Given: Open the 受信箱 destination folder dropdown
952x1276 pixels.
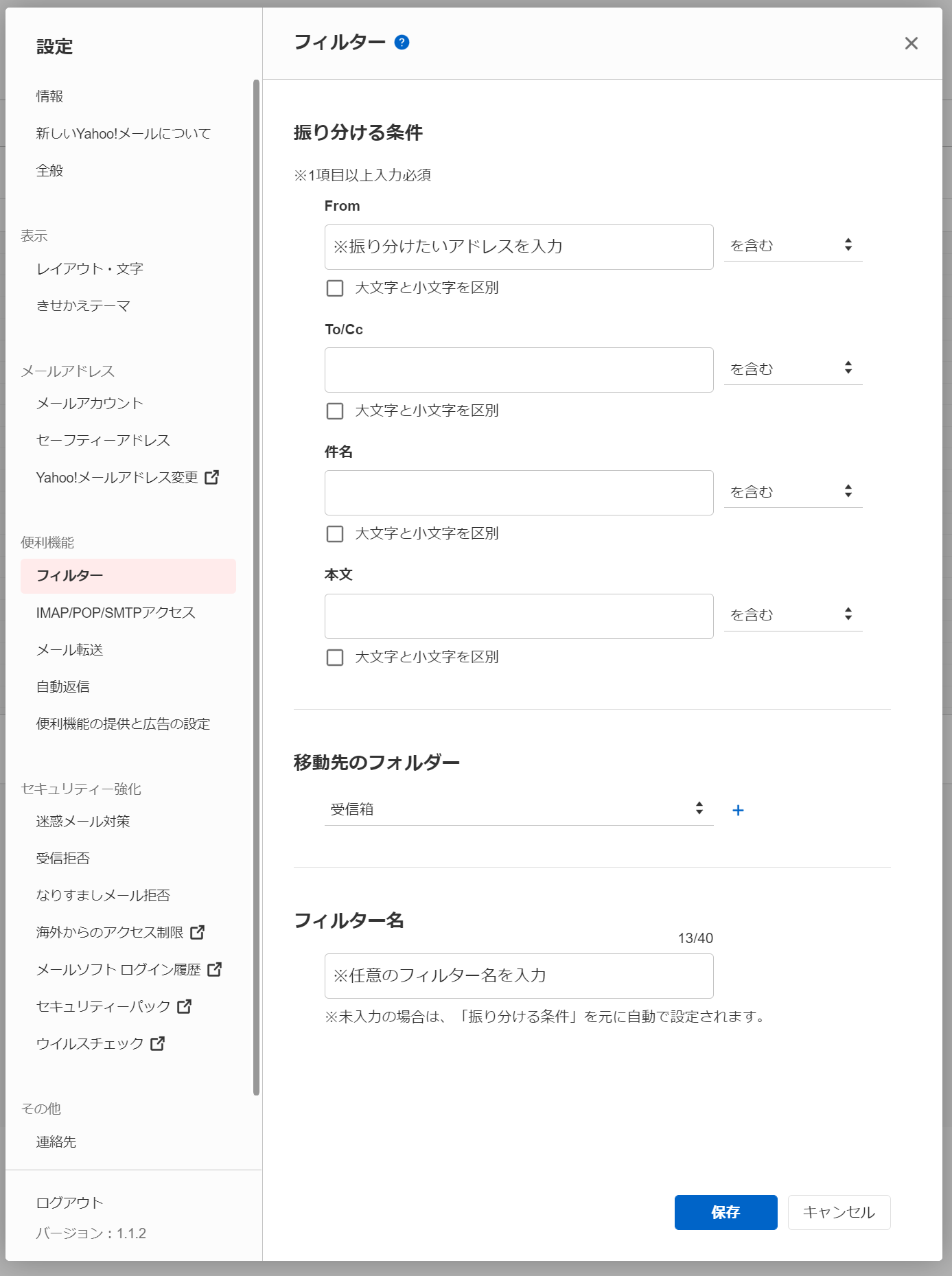Looking at the screenshot, I should pos(519,809).
